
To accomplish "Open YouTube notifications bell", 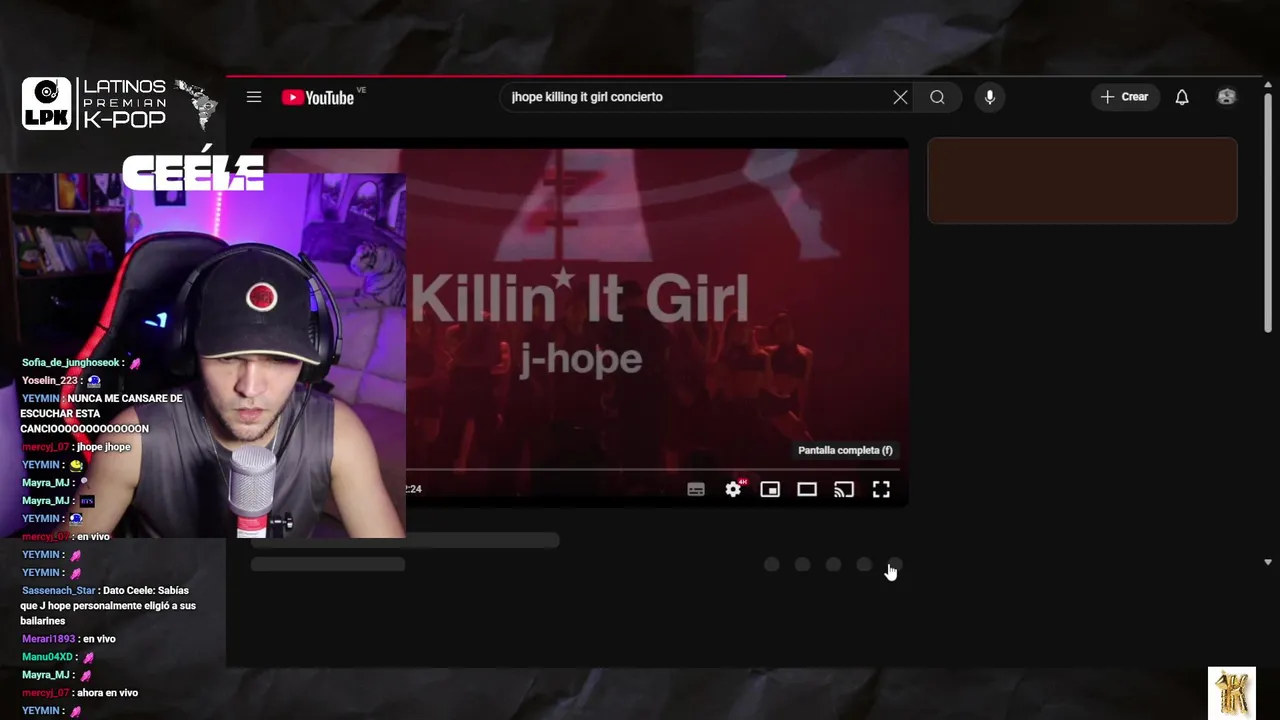I will click(x=1182, y=97).
